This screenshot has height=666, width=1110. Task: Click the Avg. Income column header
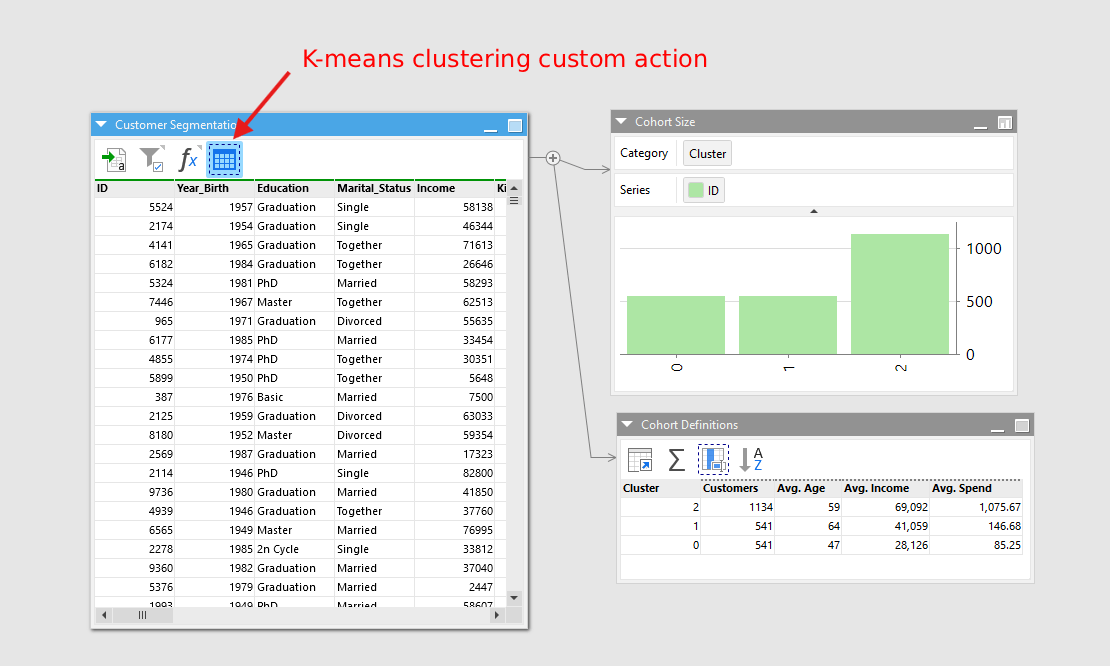coord(885,488)
